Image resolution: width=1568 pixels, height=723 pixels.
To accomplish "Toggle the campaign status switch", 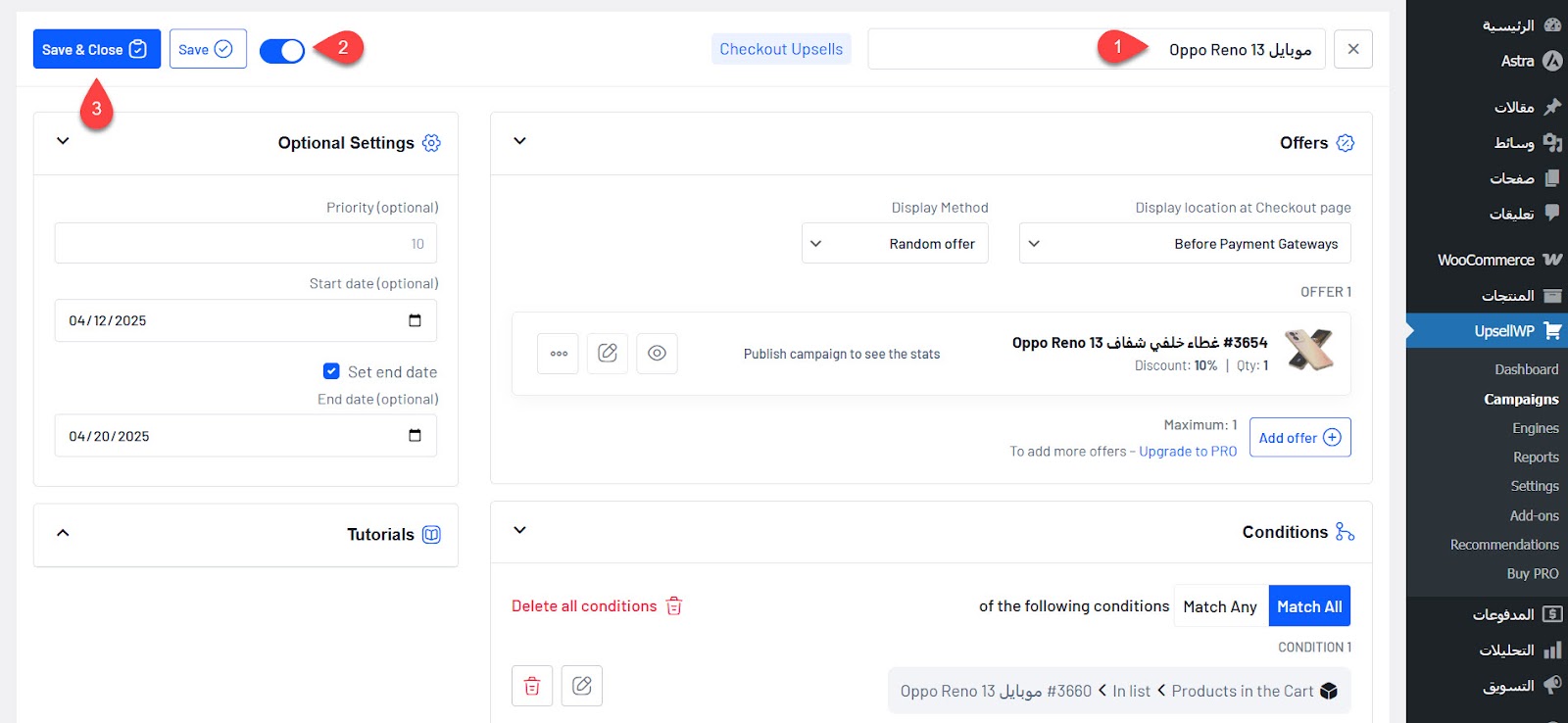I will tap(282, 50).
